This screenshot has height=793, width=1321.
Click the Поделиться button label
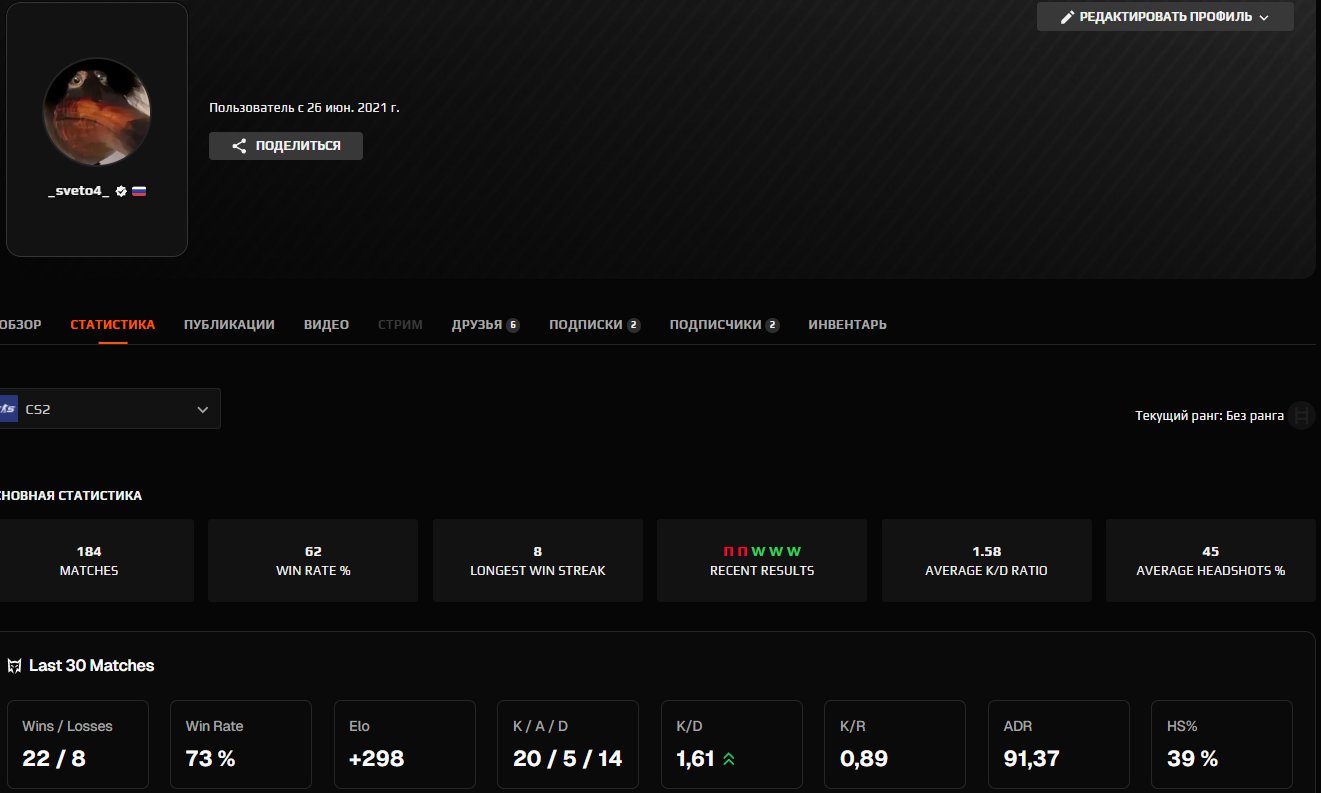click(x=298, y=146)
